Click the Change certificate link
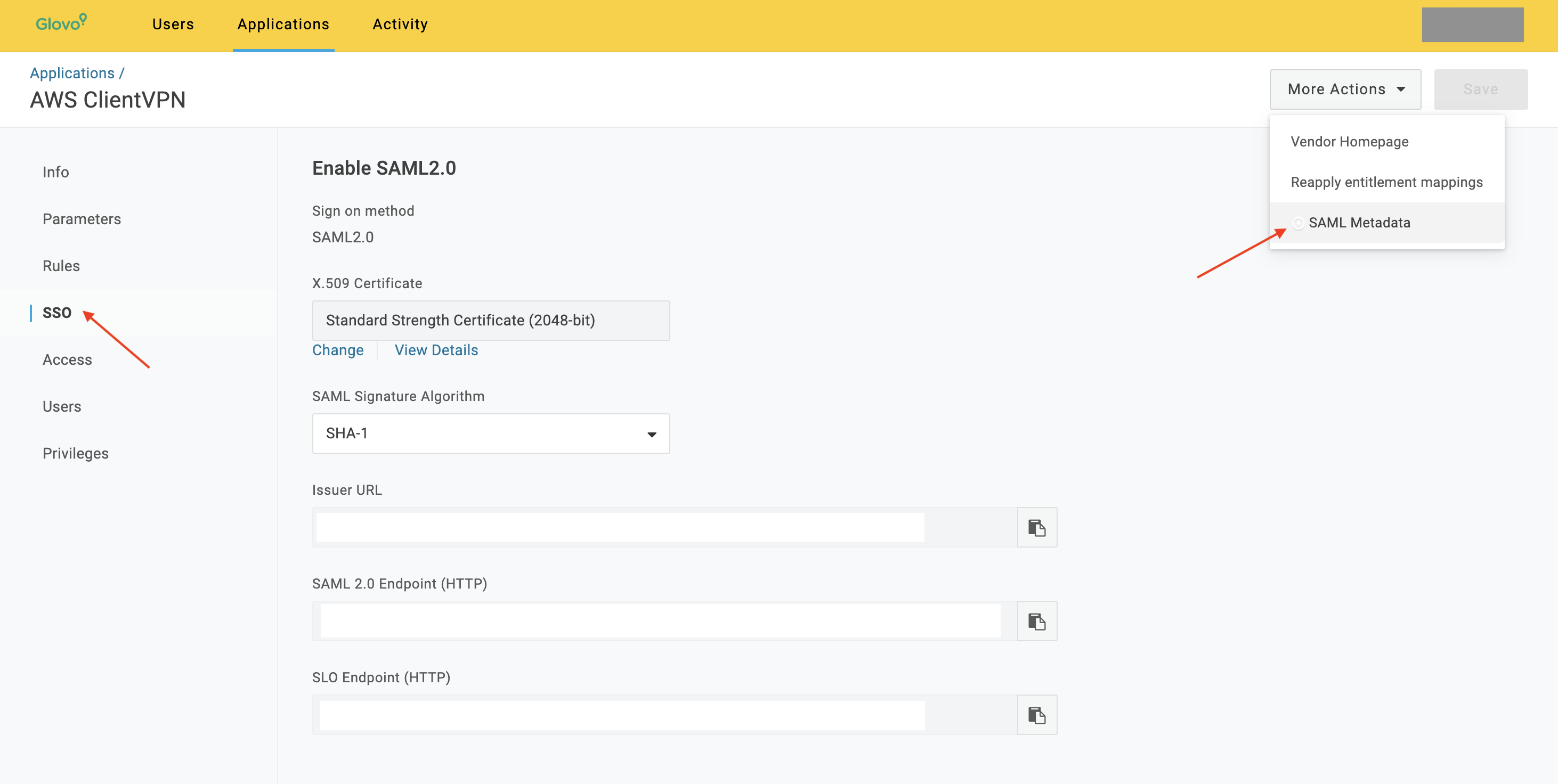Viewport: 1558px width, 784px height. (337, 350)
